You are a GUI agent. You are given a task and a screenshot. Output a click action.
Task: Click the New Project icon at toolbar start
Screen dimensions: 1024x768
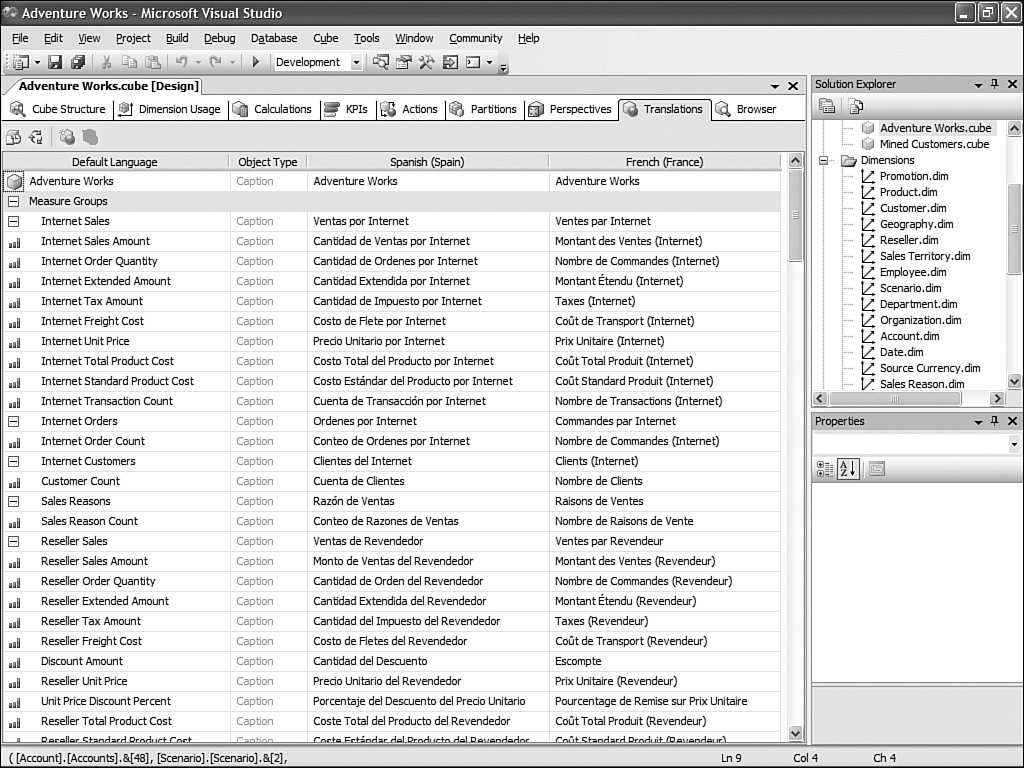[x=21, y=62]
